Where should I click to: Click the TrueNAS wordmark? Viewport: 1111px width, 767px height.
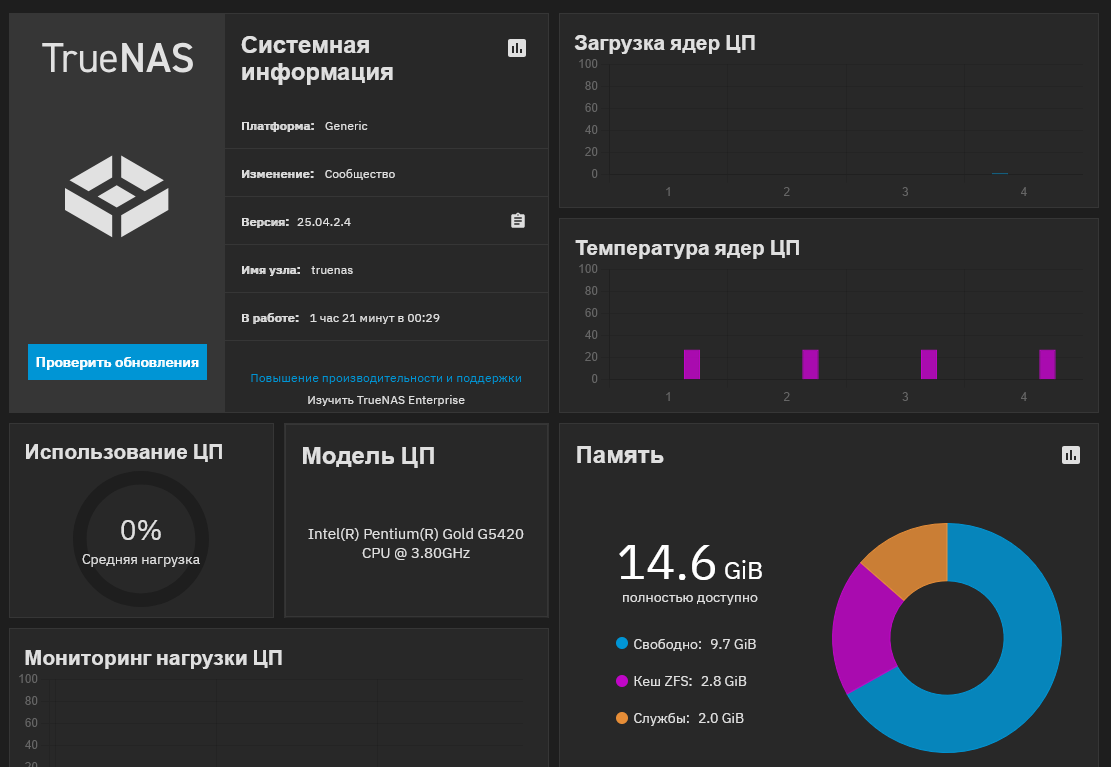pos(118,58)
